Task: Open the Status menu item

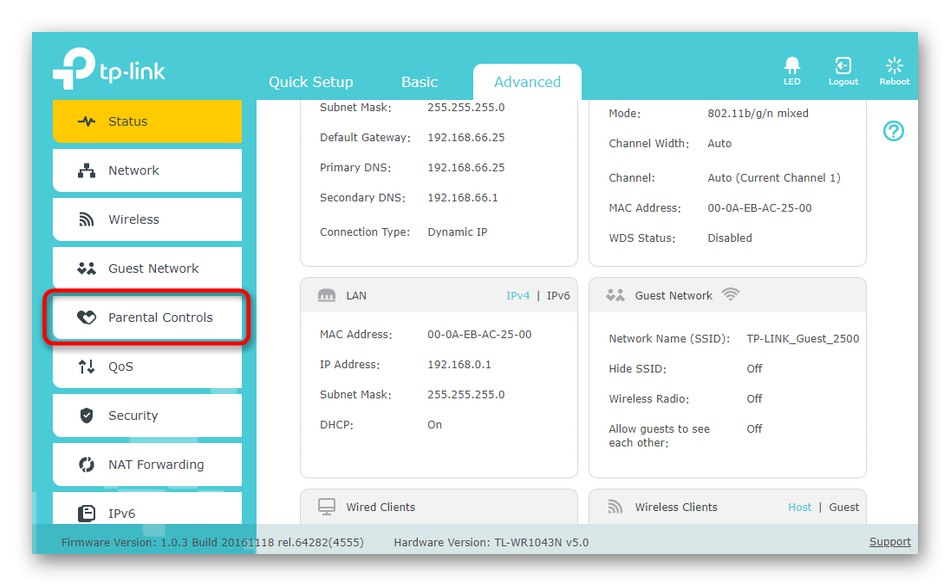Action: [x=147, y=121]
